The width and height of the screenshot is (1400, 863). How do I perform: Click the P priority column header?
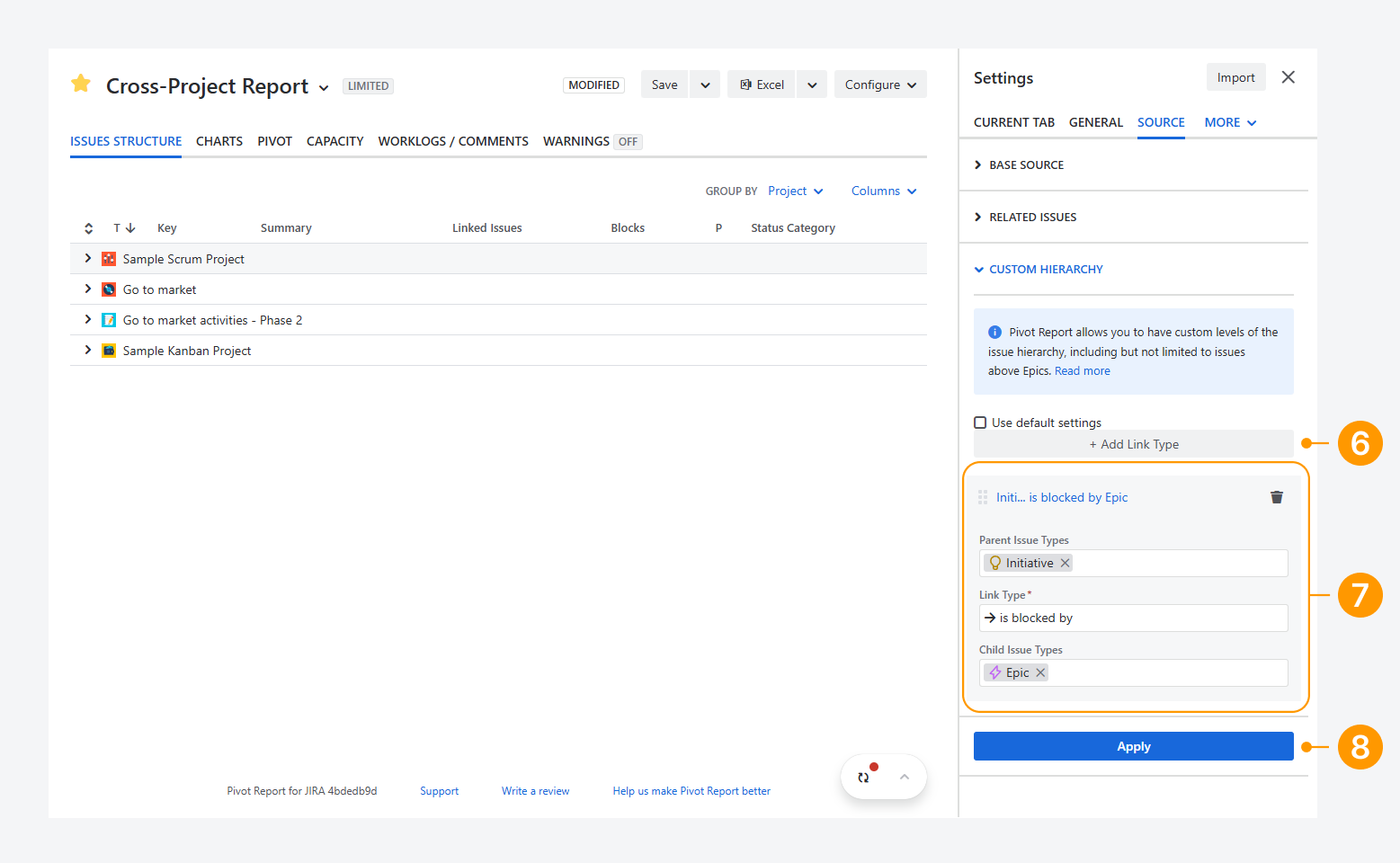[718, 228]
